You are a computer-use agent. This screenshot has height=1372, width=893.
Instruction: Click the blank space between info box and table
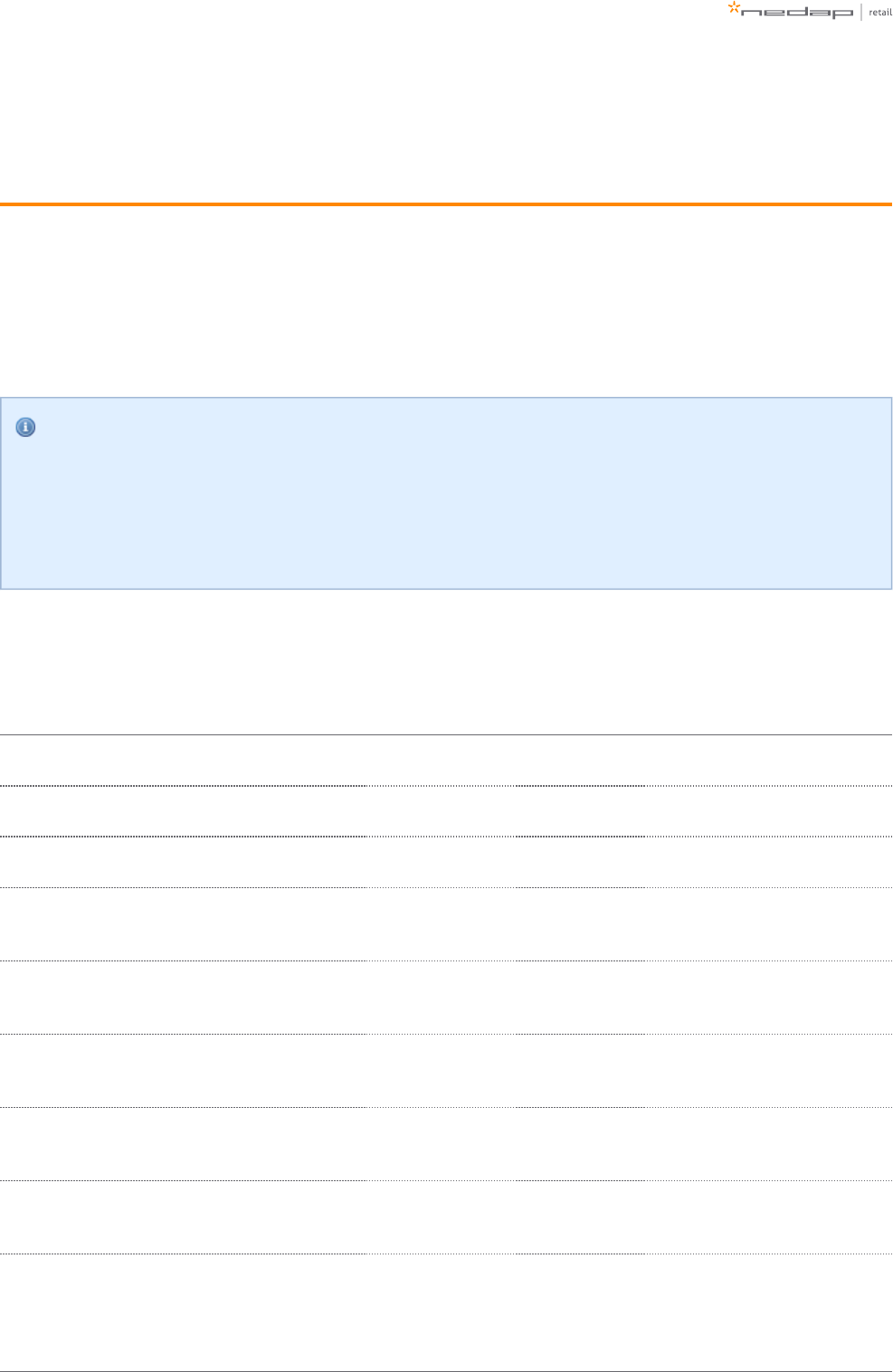coord(446,660)
